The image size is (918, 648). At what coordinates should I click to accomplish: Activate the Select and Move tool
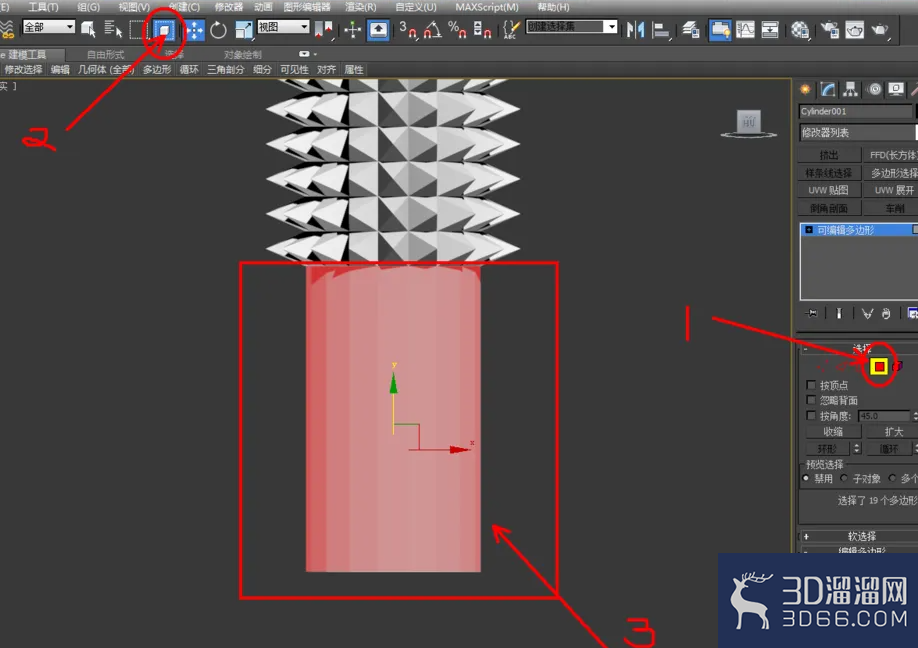194,29
